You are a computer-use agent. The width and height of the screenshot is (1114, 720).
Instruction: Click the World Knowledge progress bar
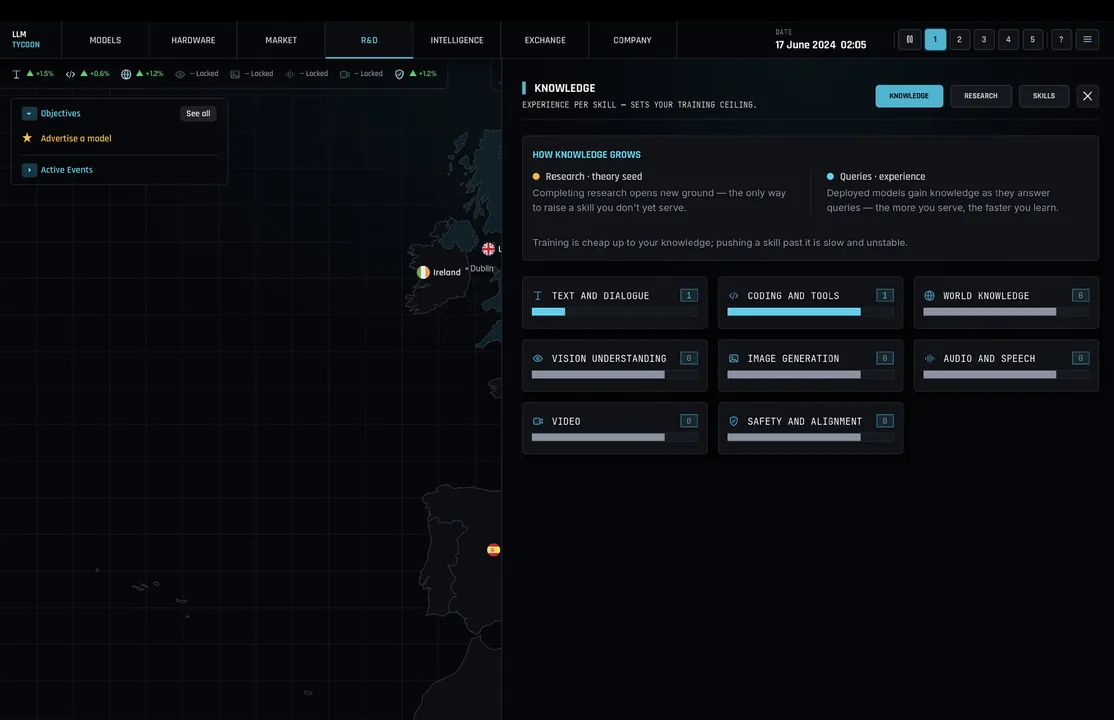tap(1006, 312)
